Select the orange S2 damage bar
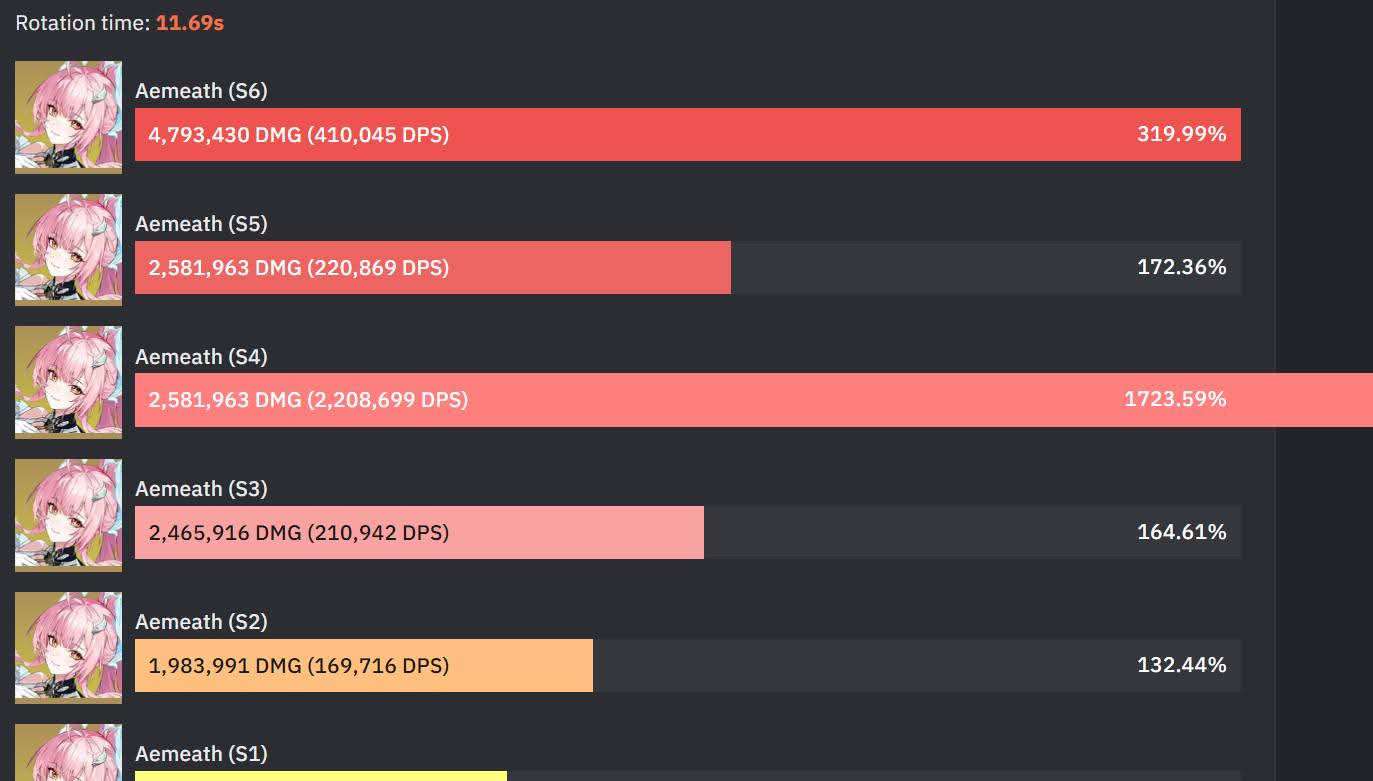The height and width of the screenshot is (781, 1373). pyautogui.click(x=364, y=665)
